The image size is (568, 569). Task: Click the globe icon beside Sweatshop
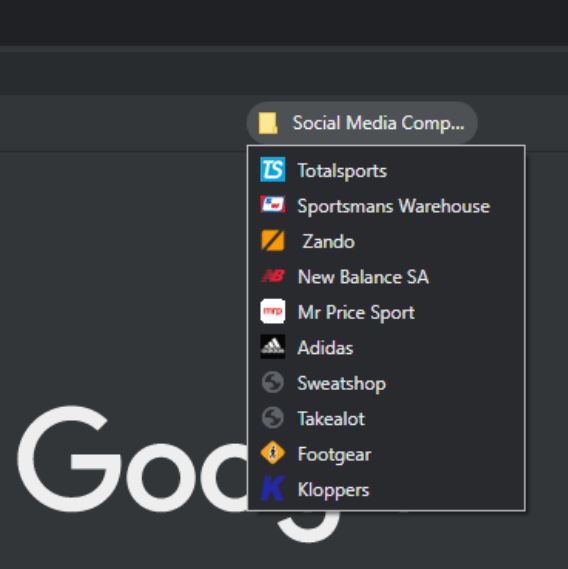pos(273,382)
